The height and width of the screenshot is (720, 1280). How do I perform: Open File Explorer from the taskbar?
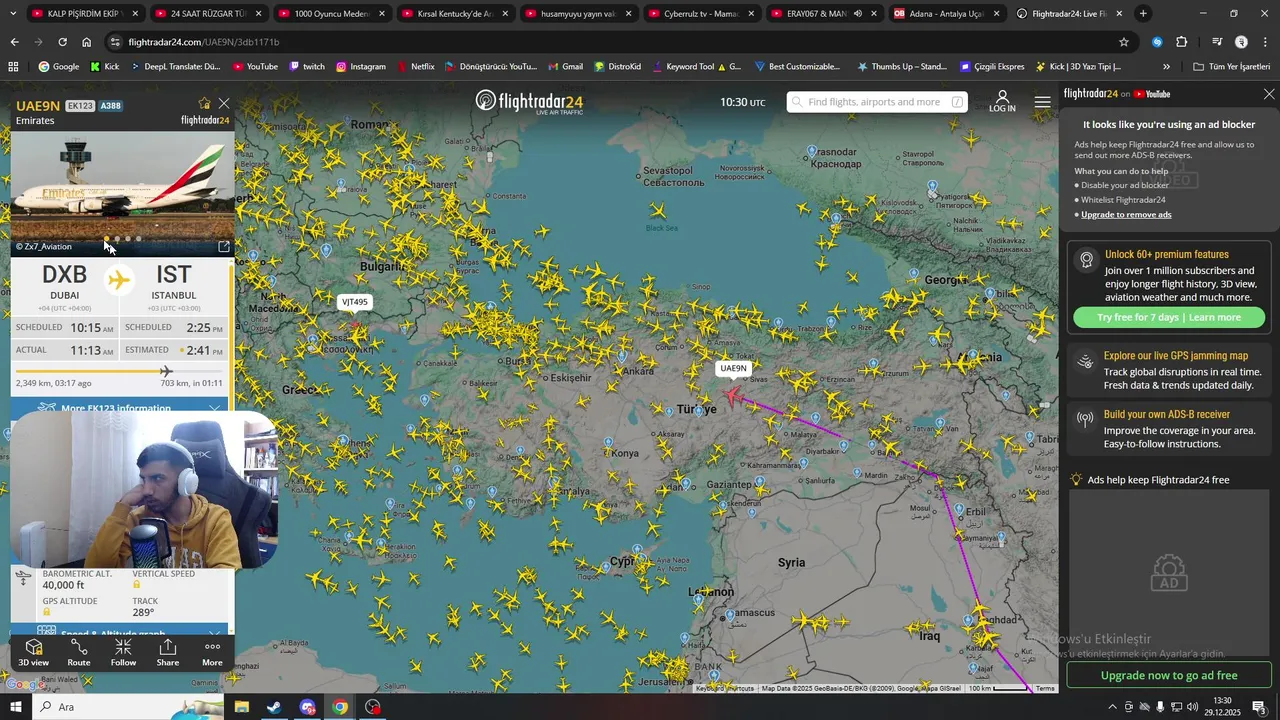pyautogui.click(x=241, y=707)
